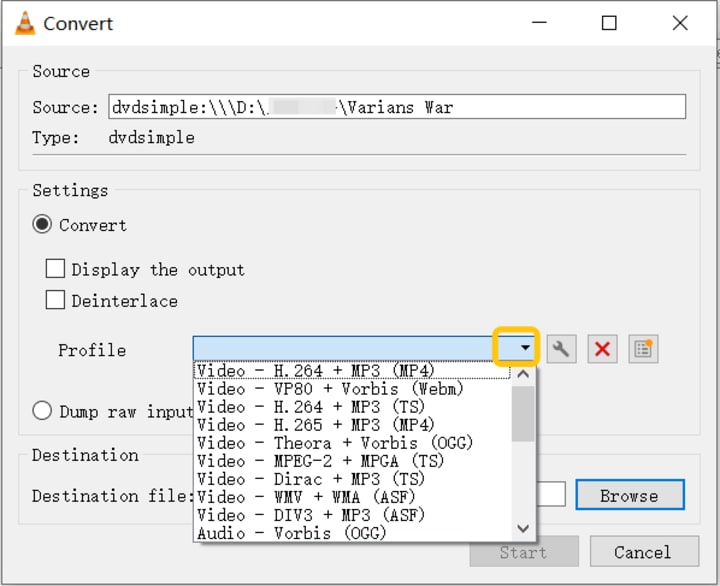720x586 pixels.
Task: Click the Browse button for destination
Action: 630,495
